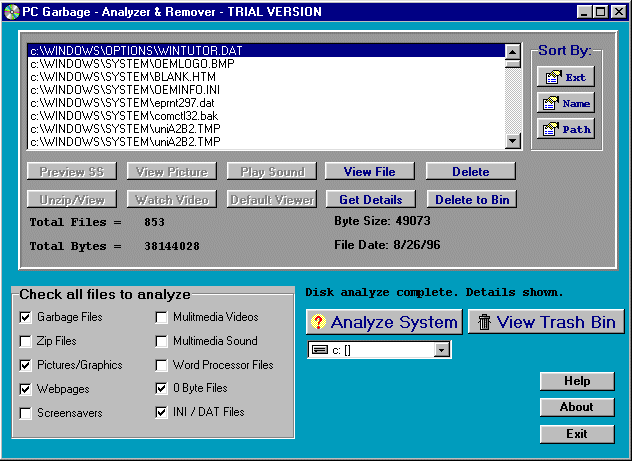634x462 pixels.
Task: Sort the file list by Name icon
Action: pos(551,103)
